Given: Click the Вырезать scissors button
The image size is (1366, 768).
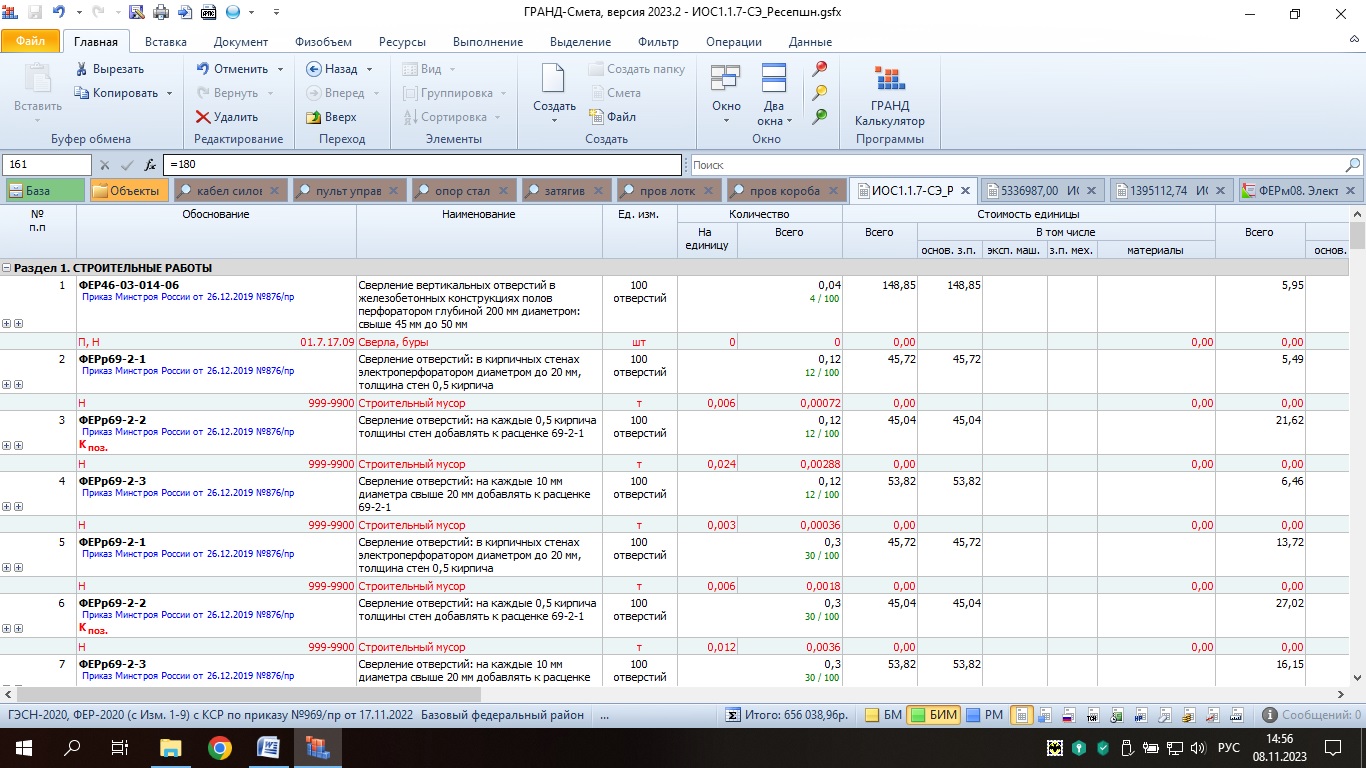Looking at the screenshot, I should pyautogui.click(x=110, y=69).
